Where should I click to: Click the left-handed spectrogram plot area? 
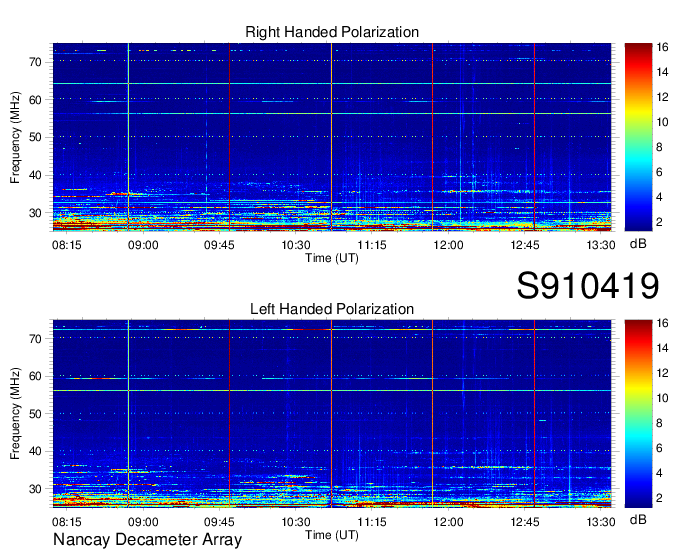pos(332,414)
